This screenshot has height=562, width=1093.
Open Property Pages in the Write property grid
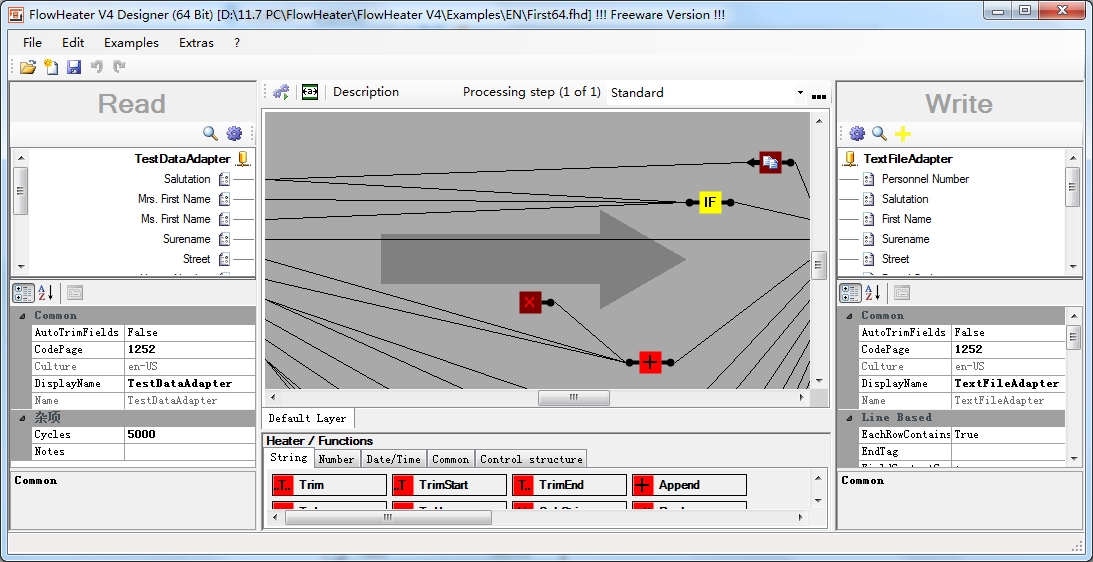tap(901, 293)
